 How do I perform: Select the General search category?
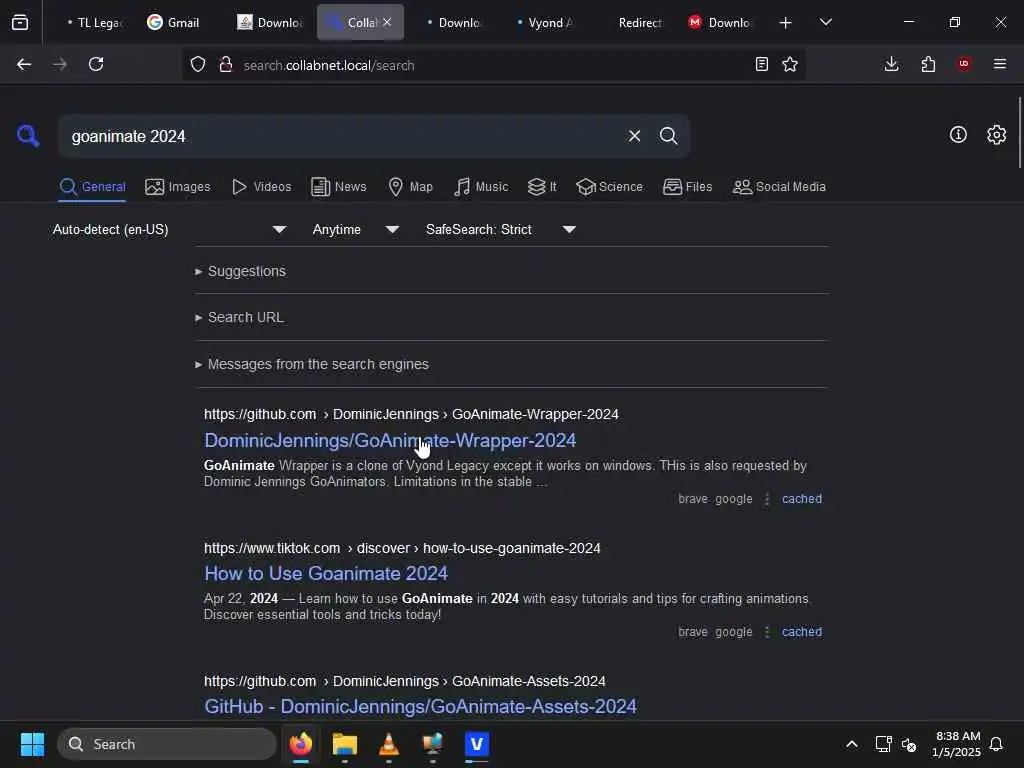click(92, 187)
